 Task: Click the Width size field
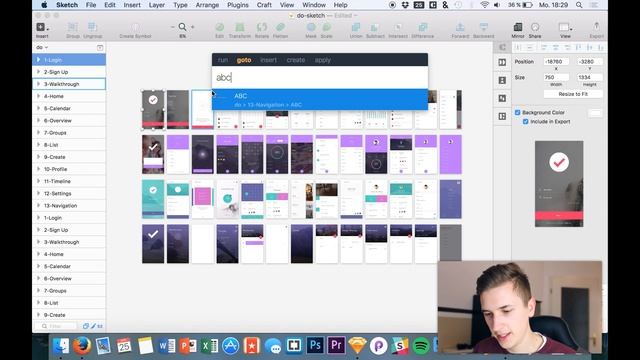pyautogui.click(x=556, y=77)
